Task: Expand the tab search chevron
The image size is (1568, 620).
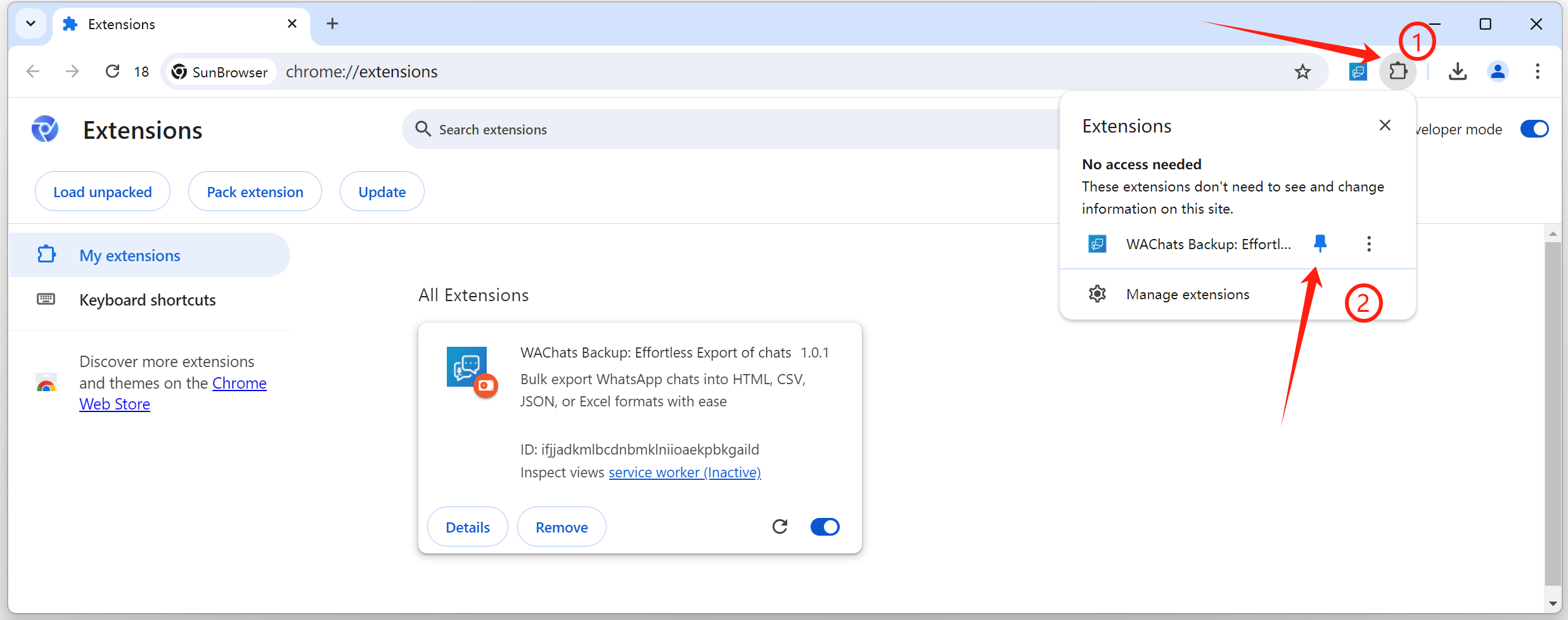Action: point(30,24)
